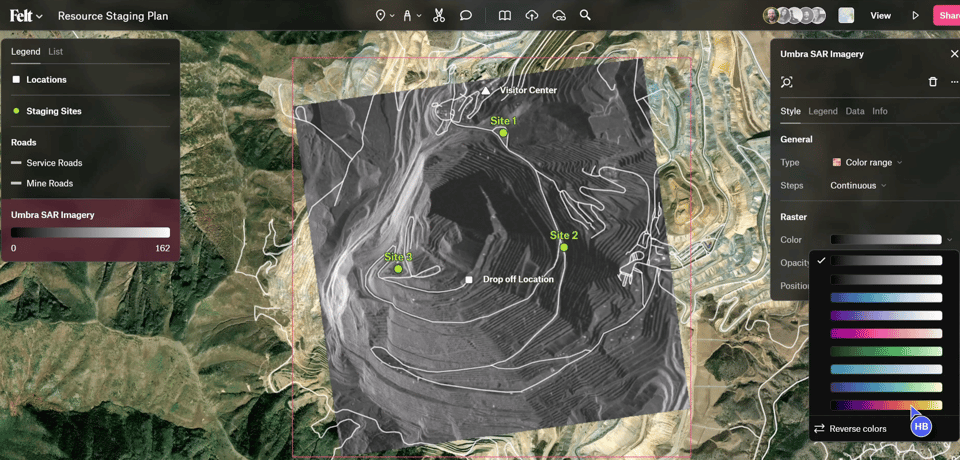
Task: Click the cloud link source icon
Action: (x=558, y=15)
